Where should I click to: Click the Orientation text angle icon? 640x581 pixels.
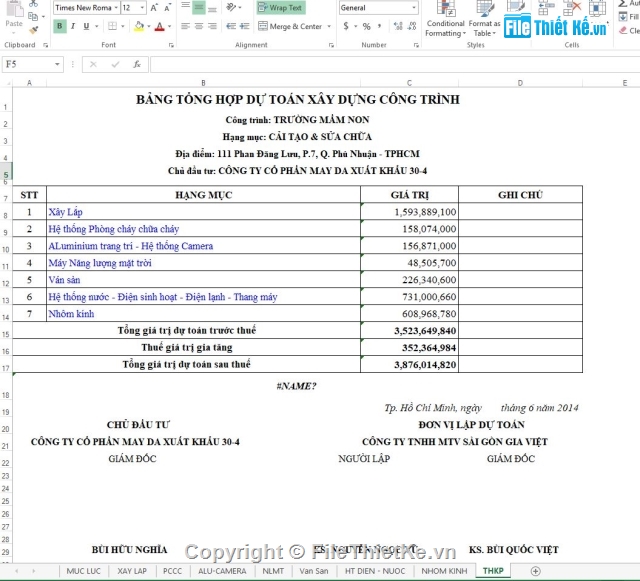(231, 7)
